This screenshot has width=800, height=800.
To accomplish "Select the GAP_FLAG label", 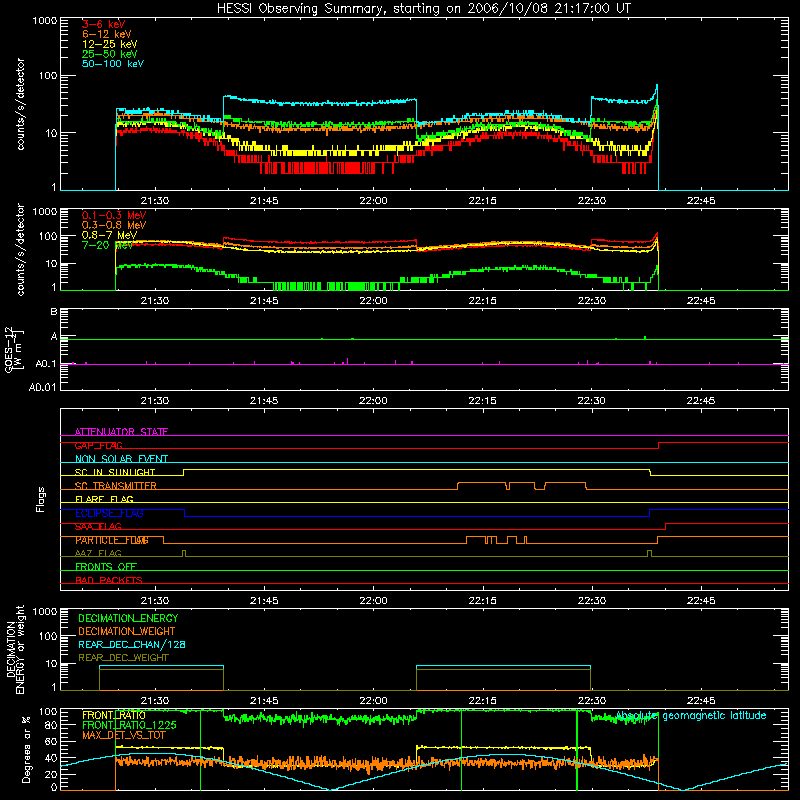I will tap(99, 445).
